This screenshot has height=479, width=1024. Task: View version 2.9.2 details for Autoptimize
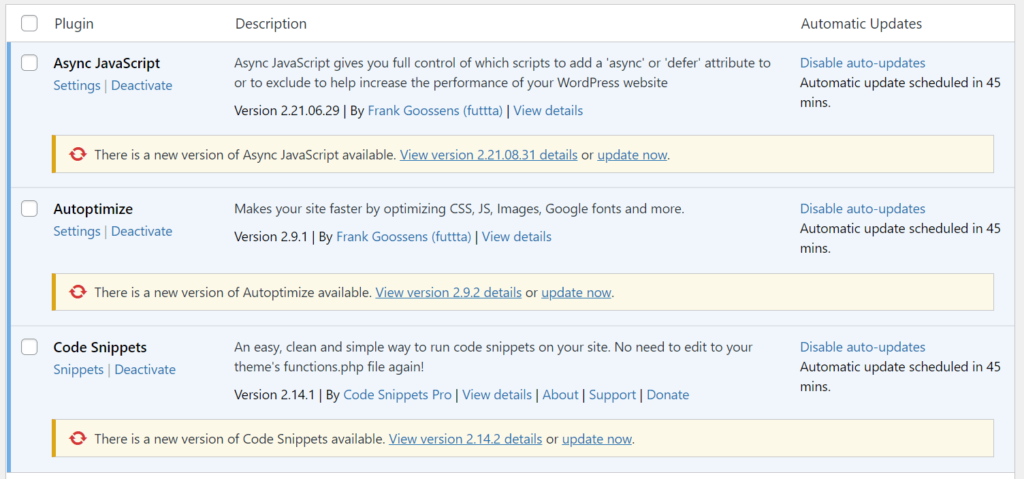point(448,293)
